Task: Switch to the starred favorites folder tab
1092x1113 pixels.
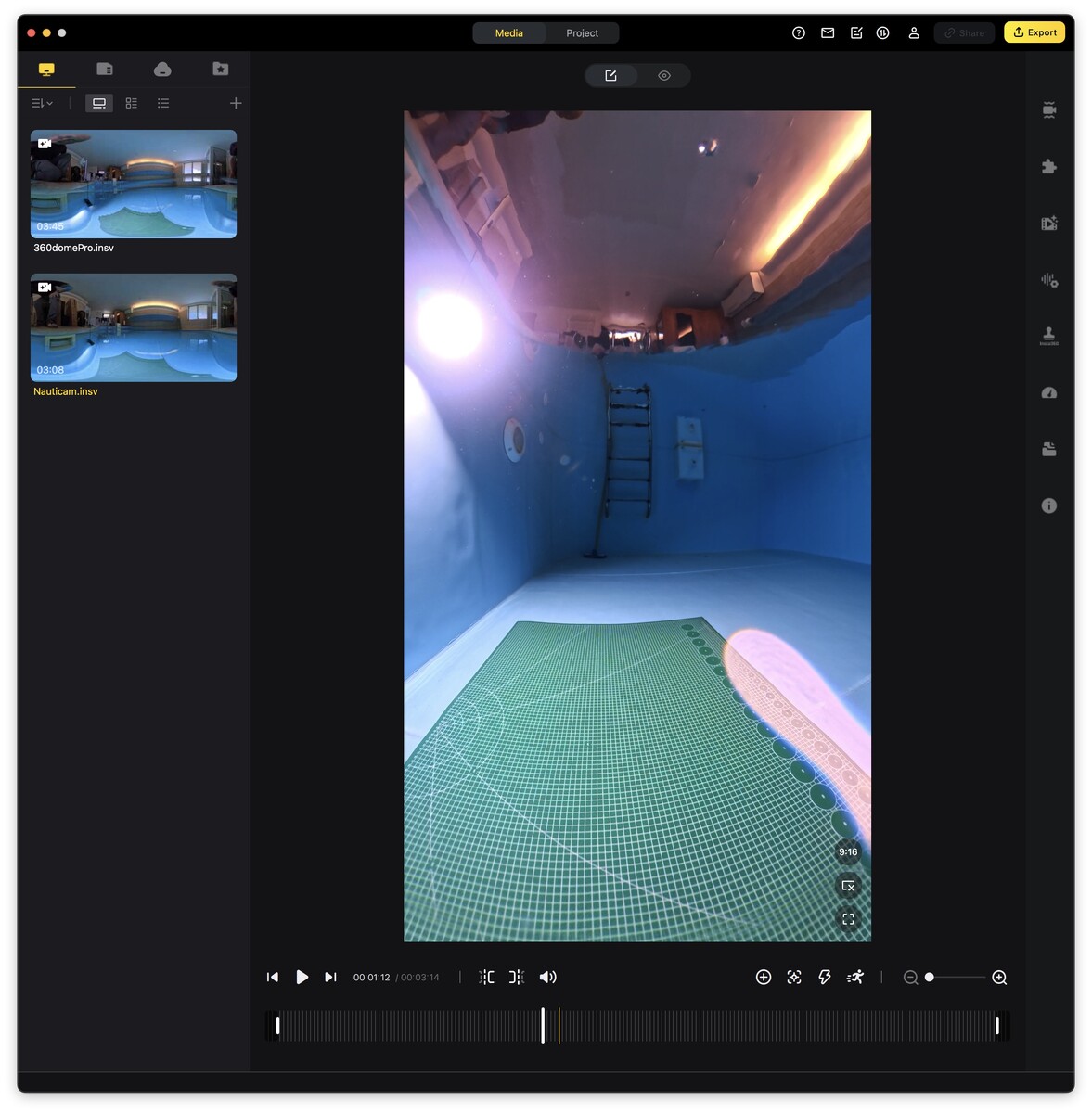Action: (220, 68)
